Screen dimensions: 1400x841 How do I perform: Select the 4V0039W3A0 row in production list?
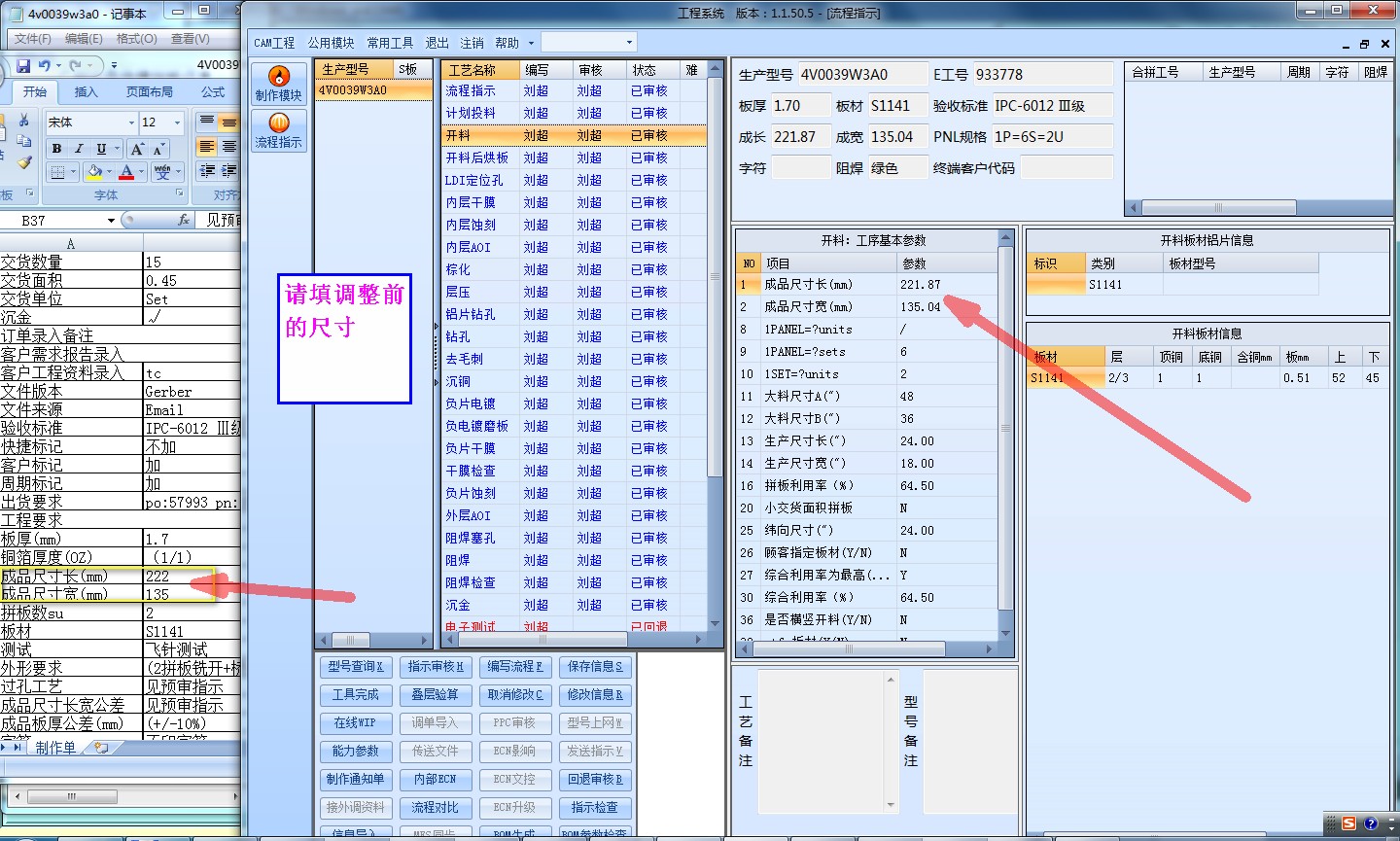(x=373, y=90)
